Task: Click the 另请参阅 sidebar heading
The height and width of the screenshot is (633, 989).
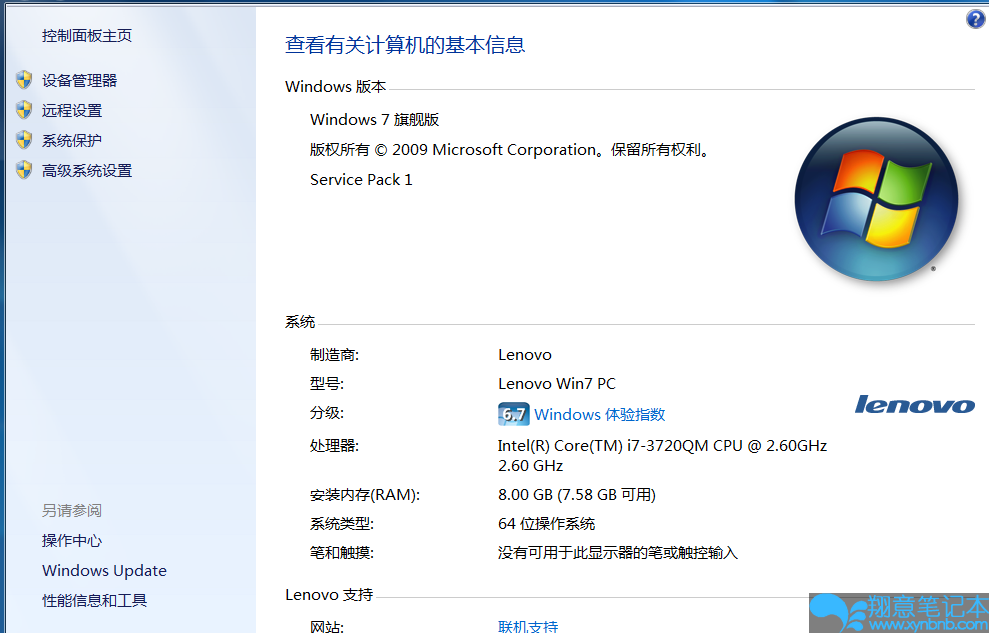Action: coord(72,511)
